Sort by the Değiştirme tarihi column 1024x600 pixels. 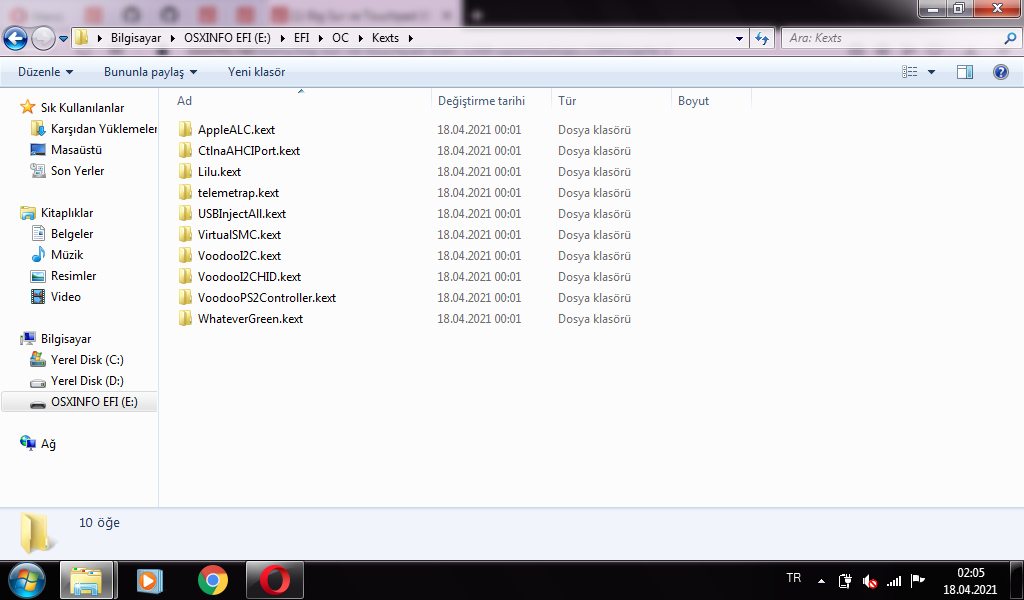click(481, 101)
